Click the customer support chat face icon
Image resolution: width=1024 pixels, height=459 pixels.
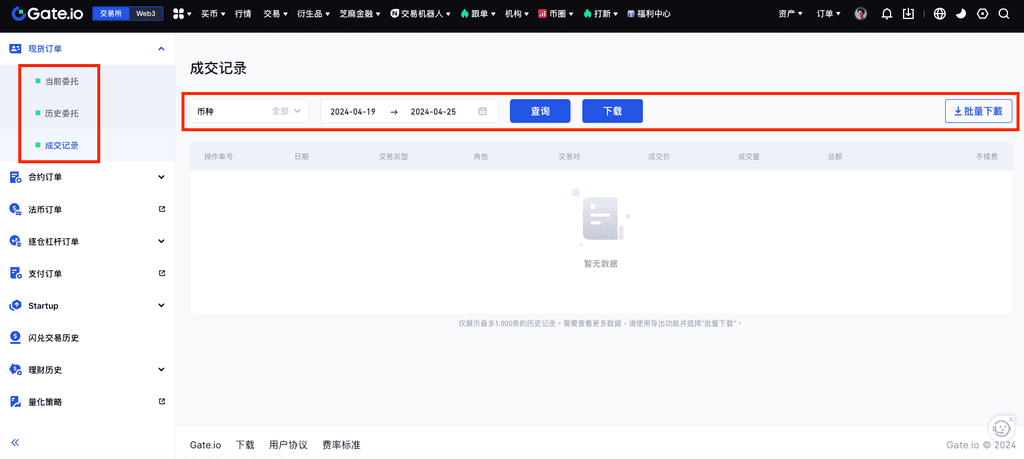click(1000, 428)
